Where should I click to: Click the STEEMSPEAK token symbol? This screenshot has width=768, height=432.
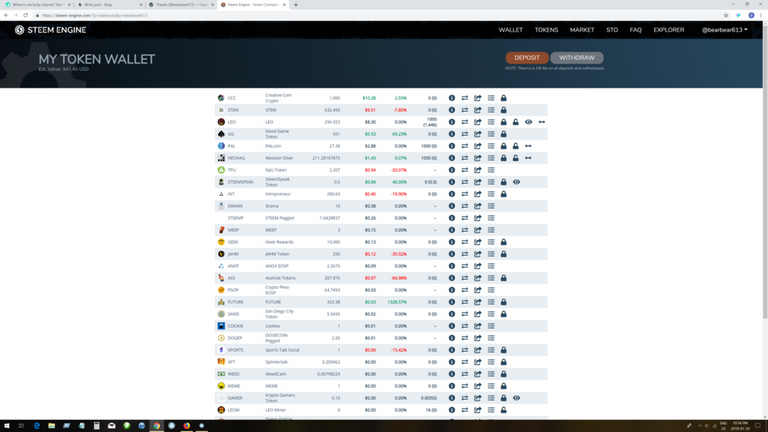pyautogui.click(x=240, y=182)
